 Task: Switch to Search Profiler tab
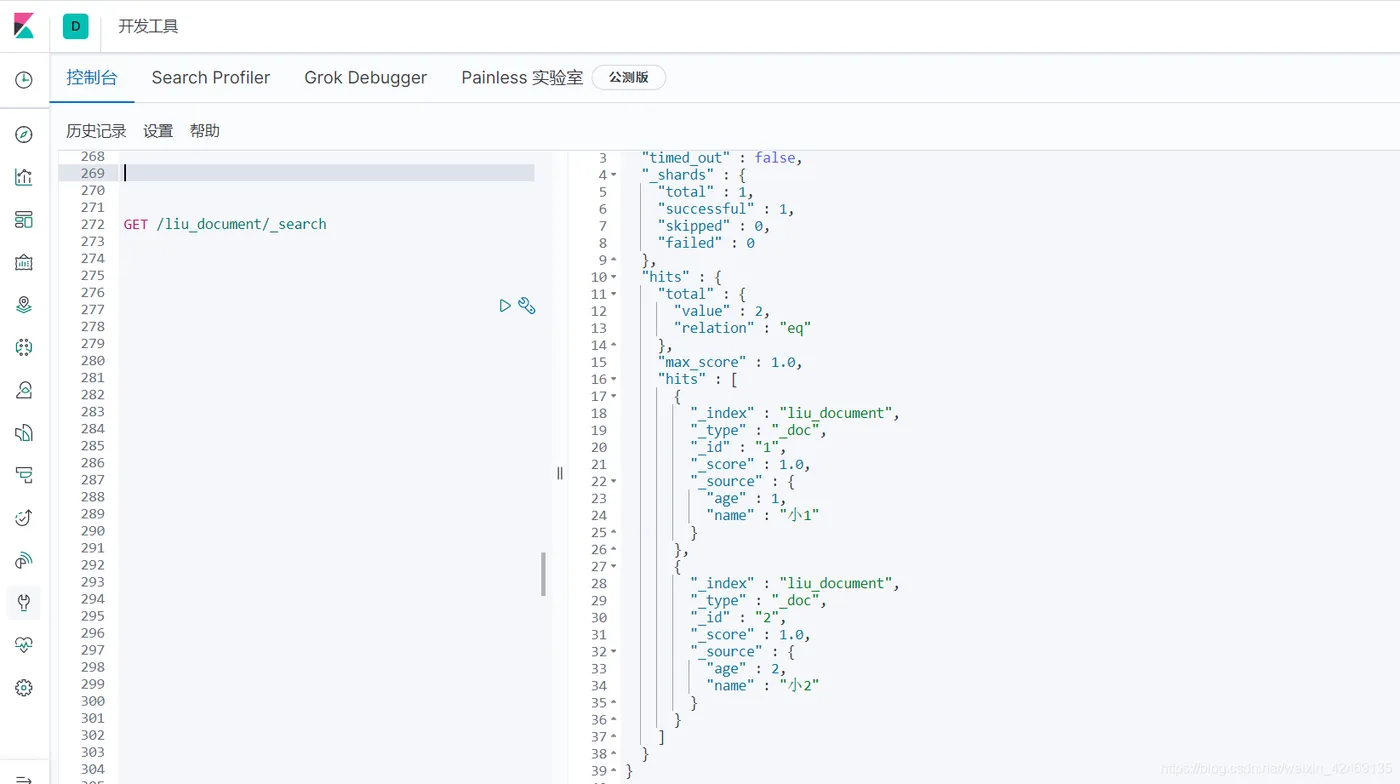pyautogui.click(x=211, y=77)
